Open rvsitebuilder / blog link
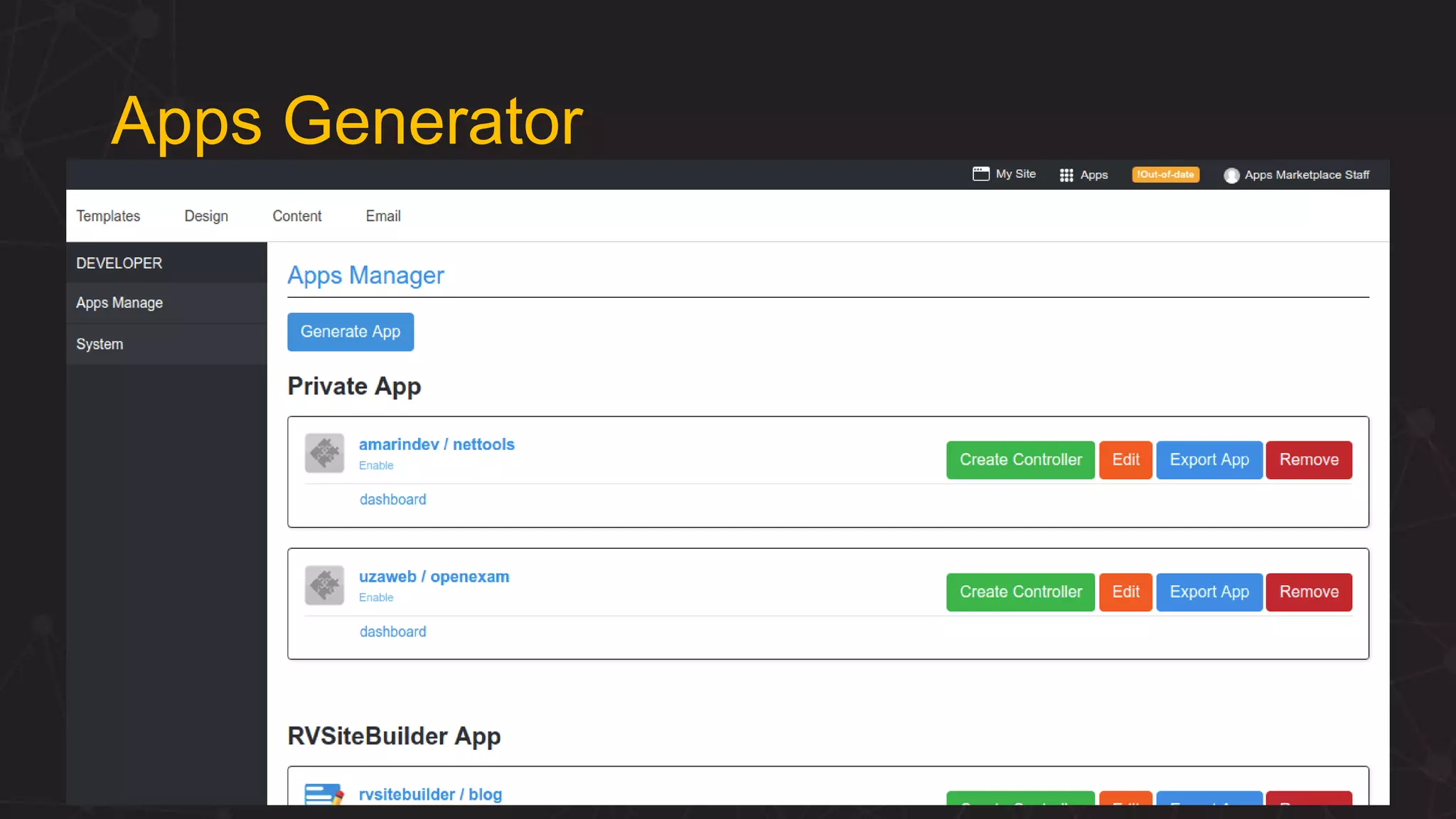The width and height of the screenshot is (1456, 819). (430, 794)
